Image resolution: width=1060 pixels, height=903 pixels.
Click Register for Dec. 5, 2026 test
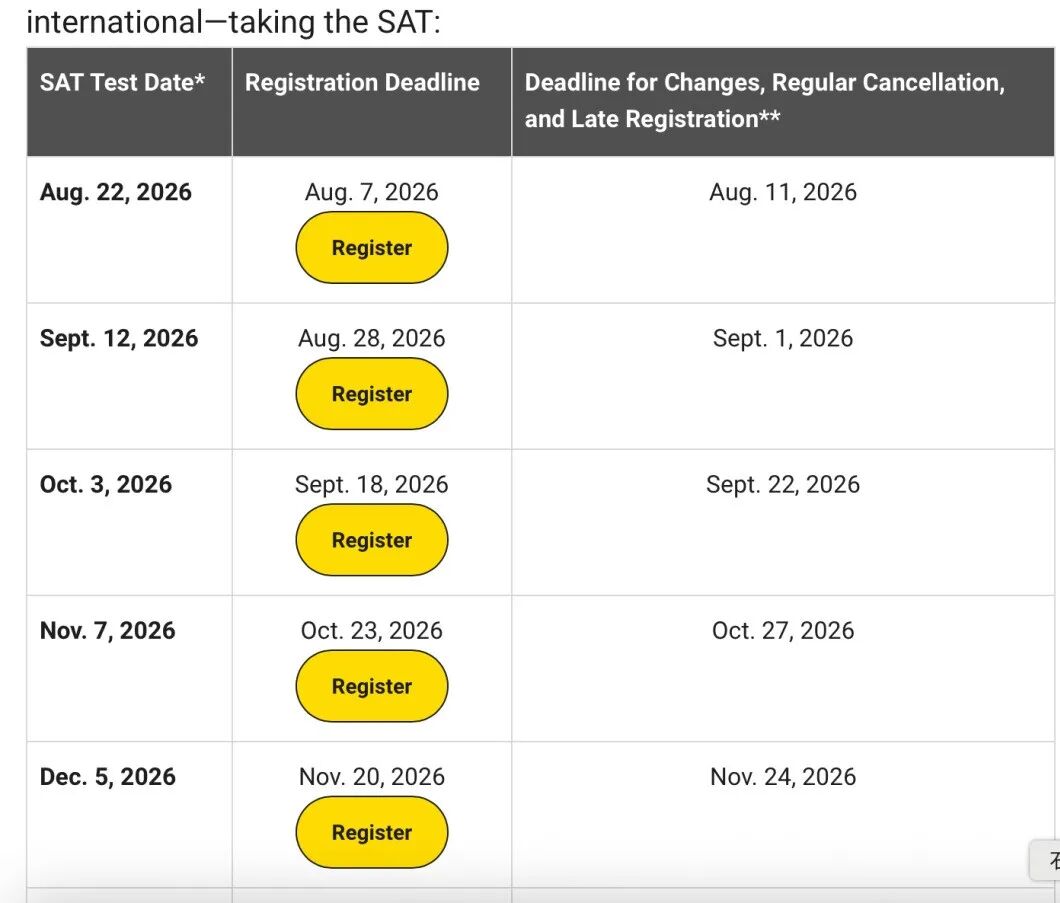click(372, 831)
